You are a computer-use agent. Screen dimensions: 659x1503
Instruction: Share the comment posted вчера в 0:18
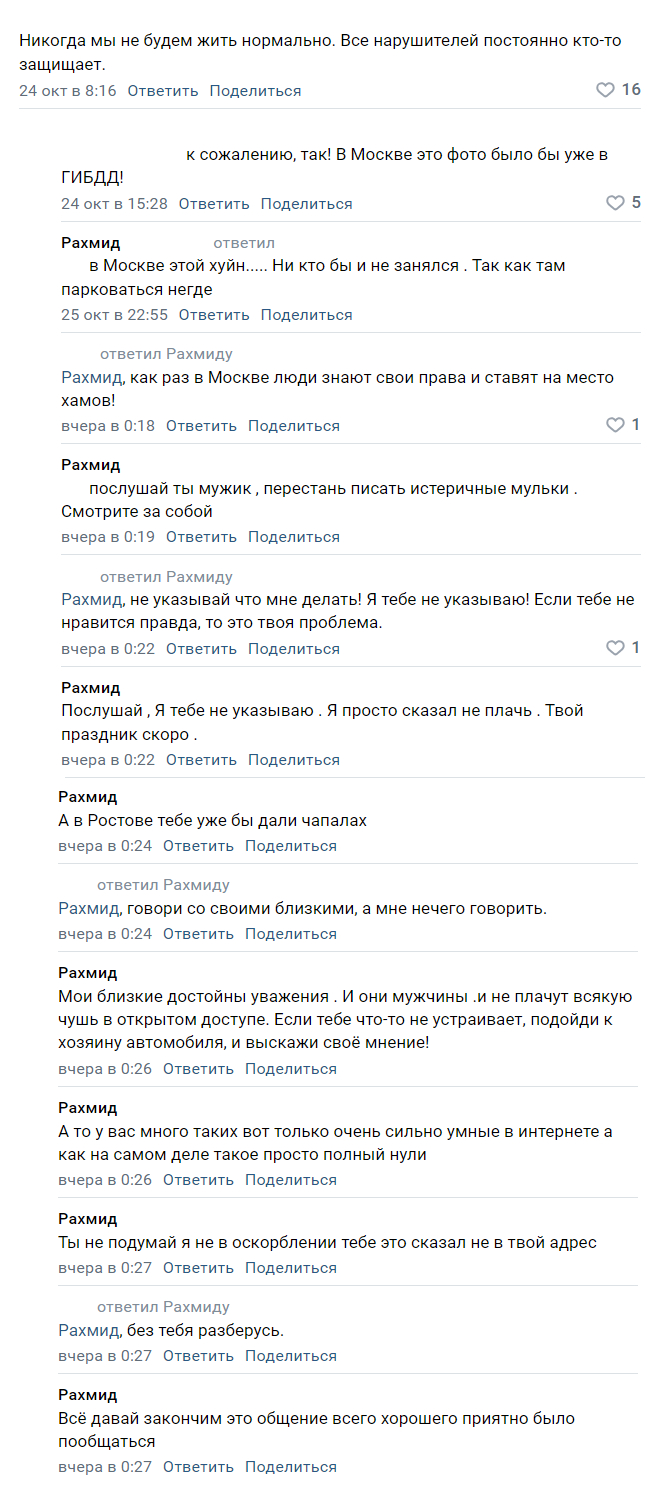(x=294, y=426)
